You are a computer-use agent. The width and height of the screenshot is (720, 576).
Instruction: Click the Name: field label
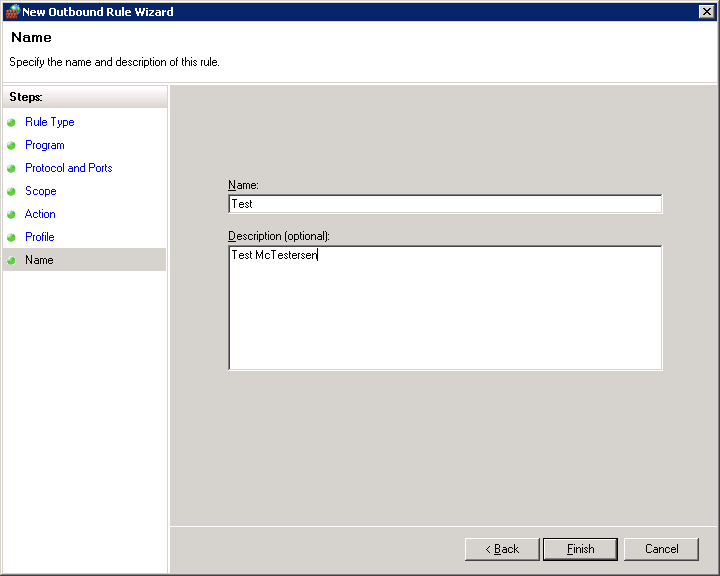243,185
